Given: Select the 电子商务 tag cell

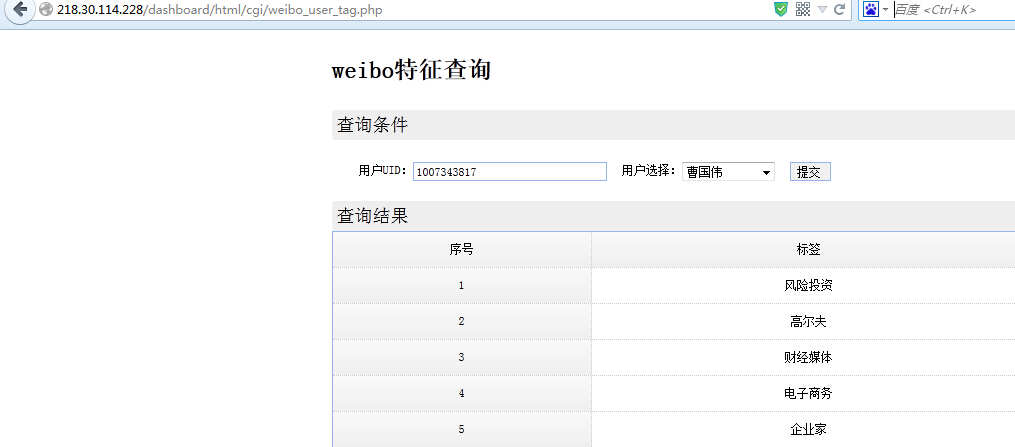Looking at the screenshot, I should (803, 393).
